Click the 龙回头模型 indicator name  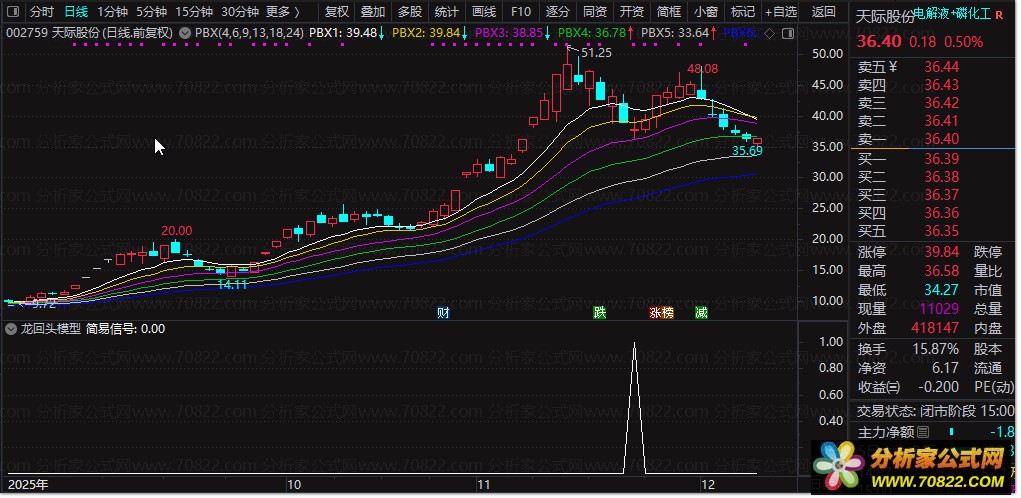(x=51, y=329)
